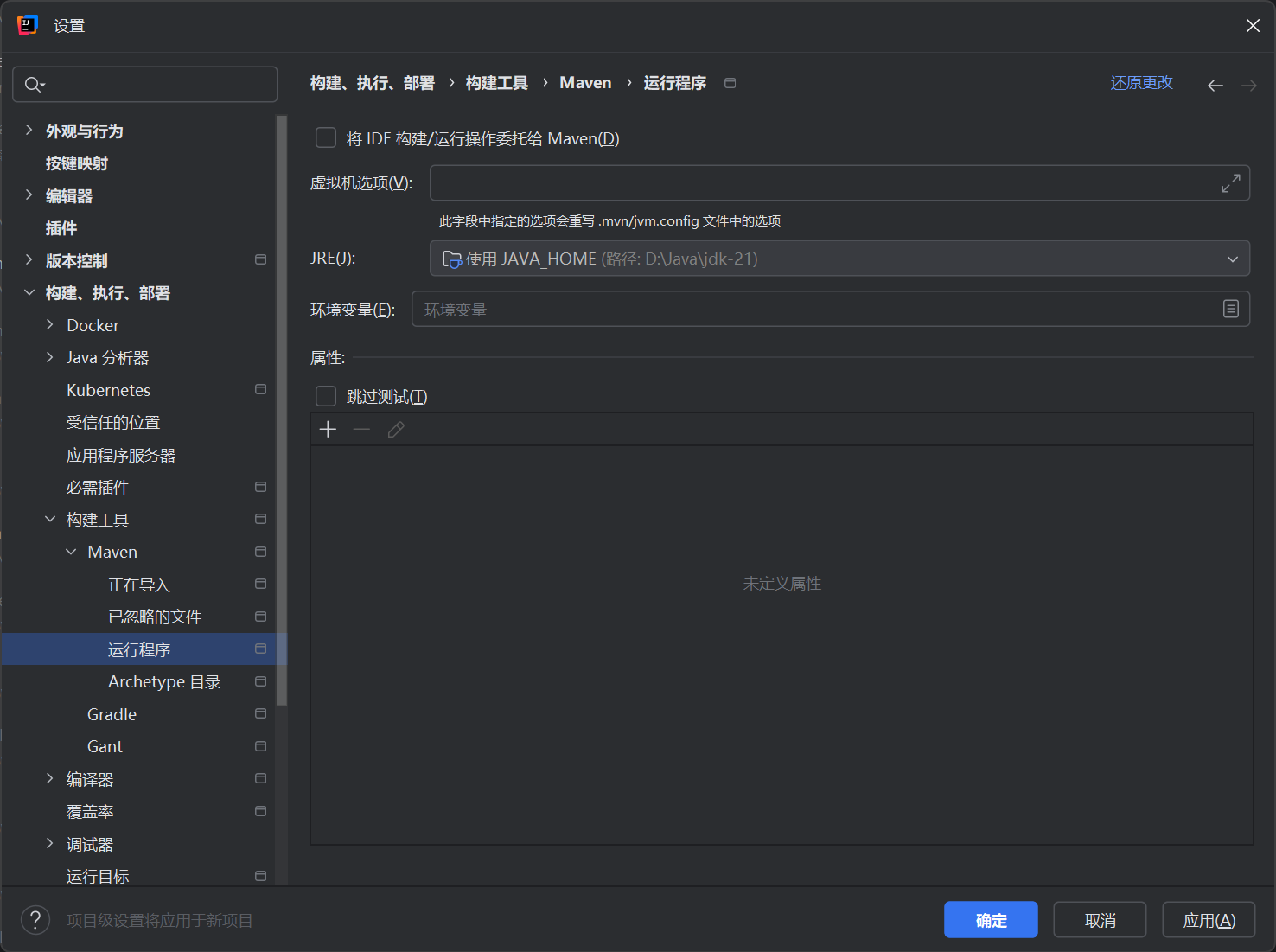Open 受信任的位置 settings

(x=113, y=423)
